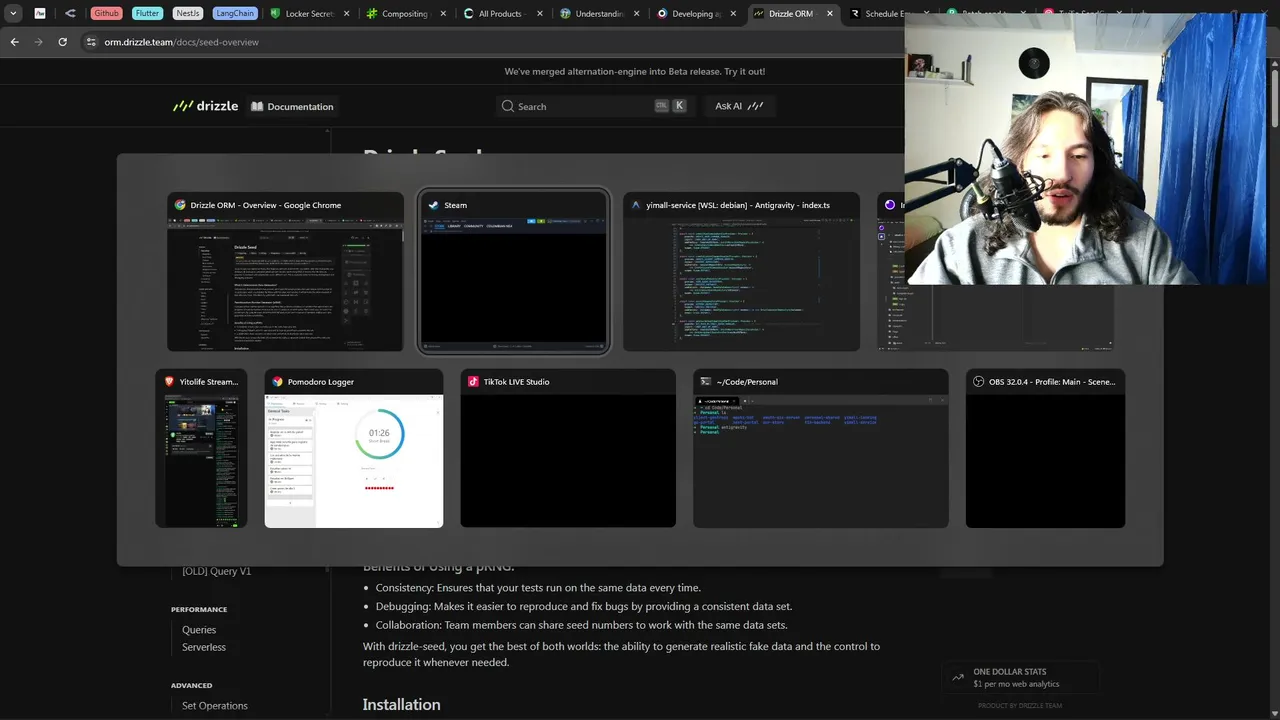Viewport: 1280px width, 720px height.
Task: Open the Yitolife Stream window thumbnail
Action: click(201, 448)
